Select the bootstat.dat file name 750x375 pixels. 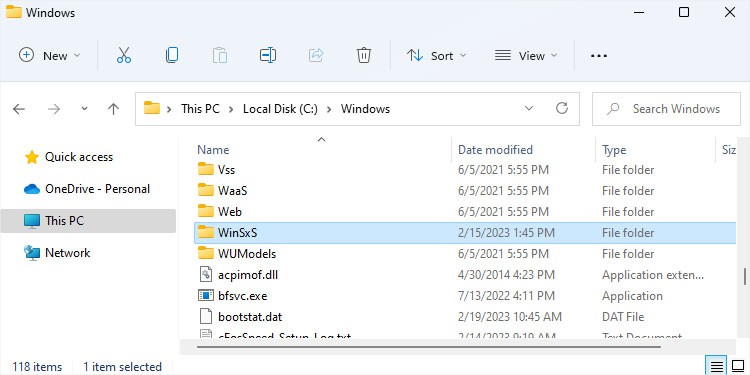(x=250, y=317)
